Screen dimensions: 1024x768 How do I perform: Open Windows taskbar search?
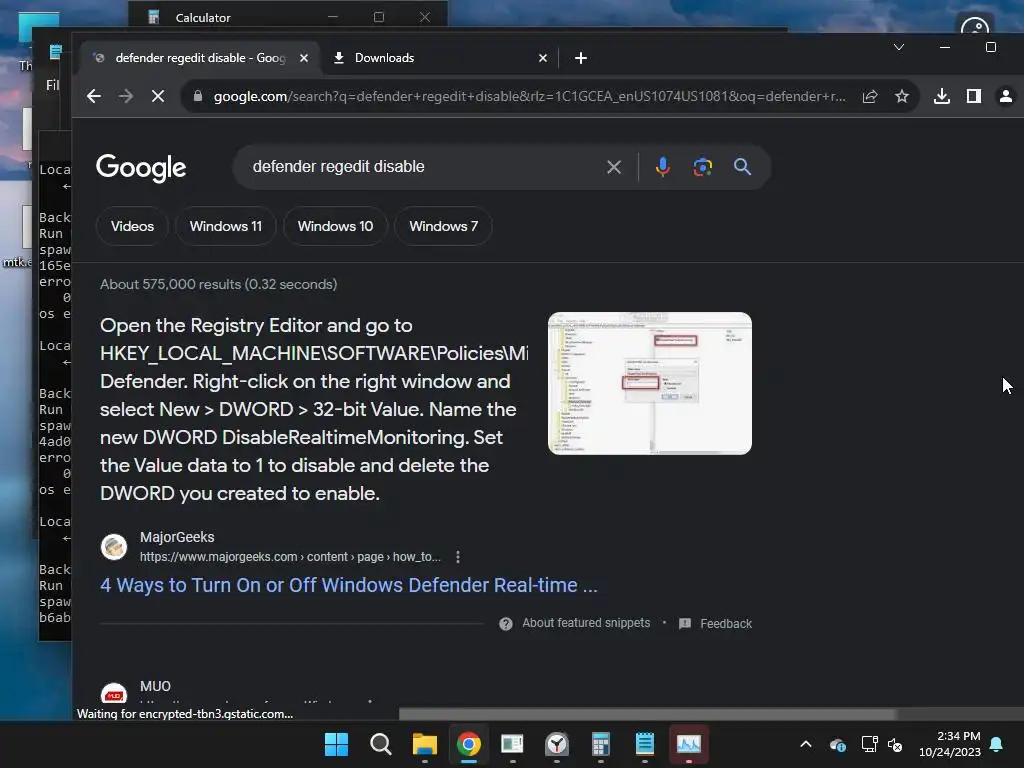coord(380,744)
